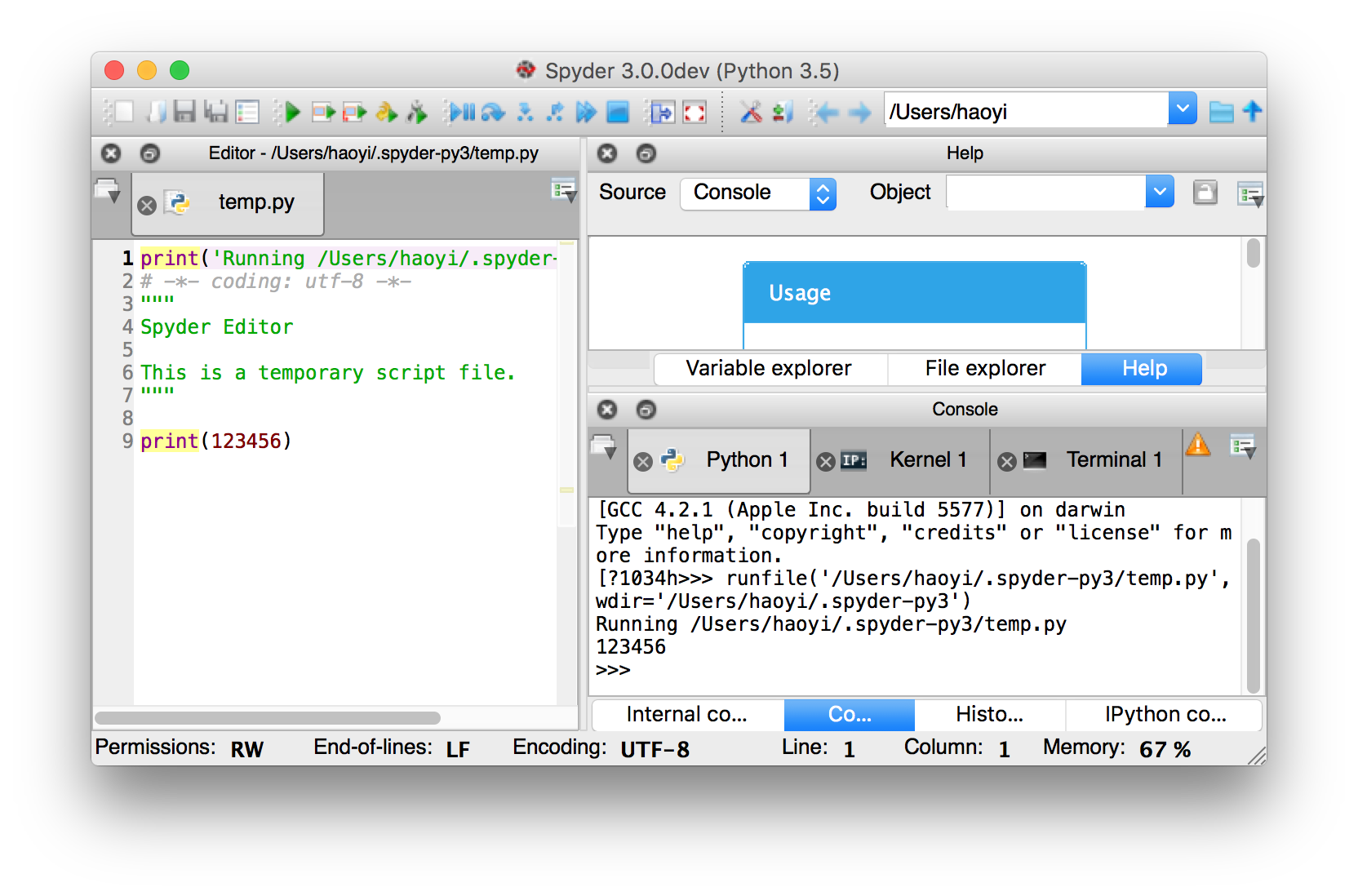
Task: Expand the working directory path dropdown
Action: tap(1183, 109)
